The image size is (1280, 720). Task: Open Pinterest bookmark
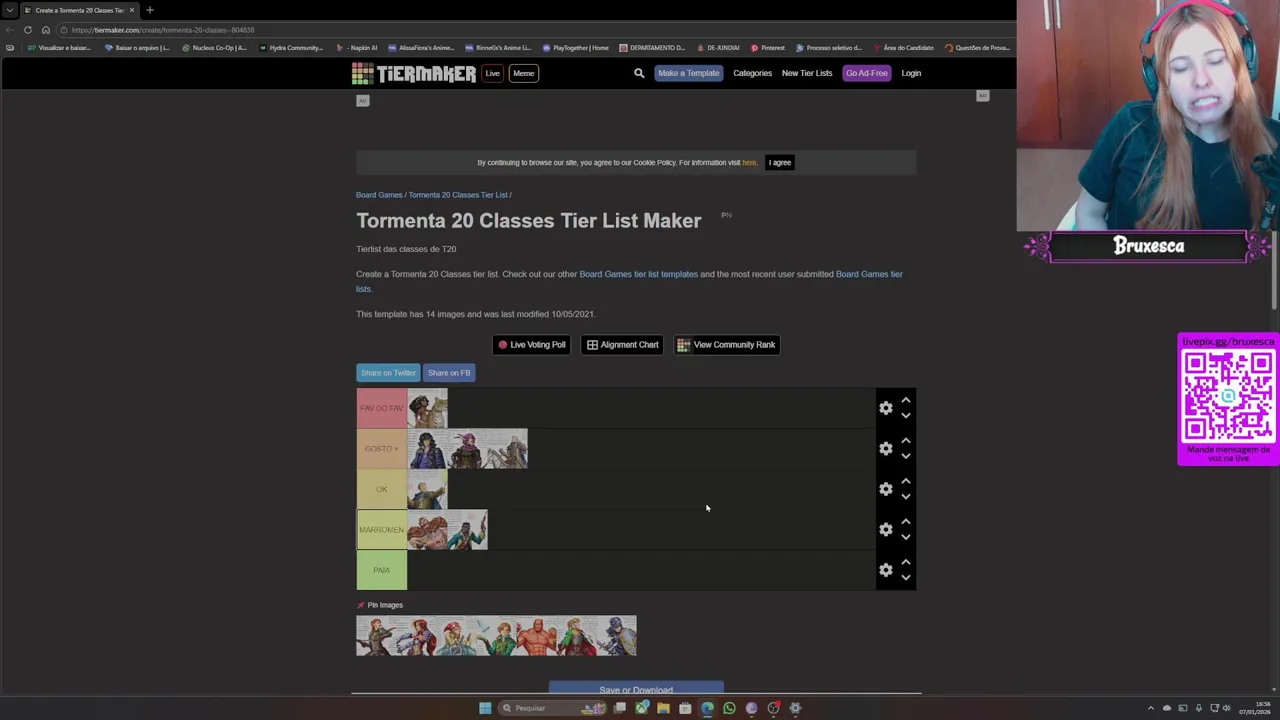768,48
